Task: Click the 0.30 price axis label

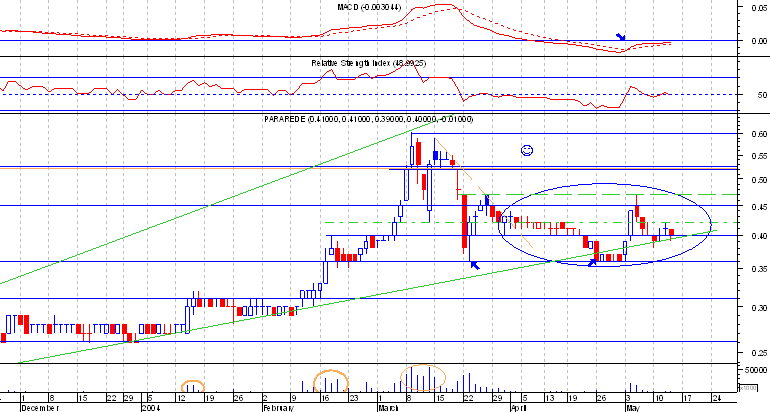Action: coord(758,308)
